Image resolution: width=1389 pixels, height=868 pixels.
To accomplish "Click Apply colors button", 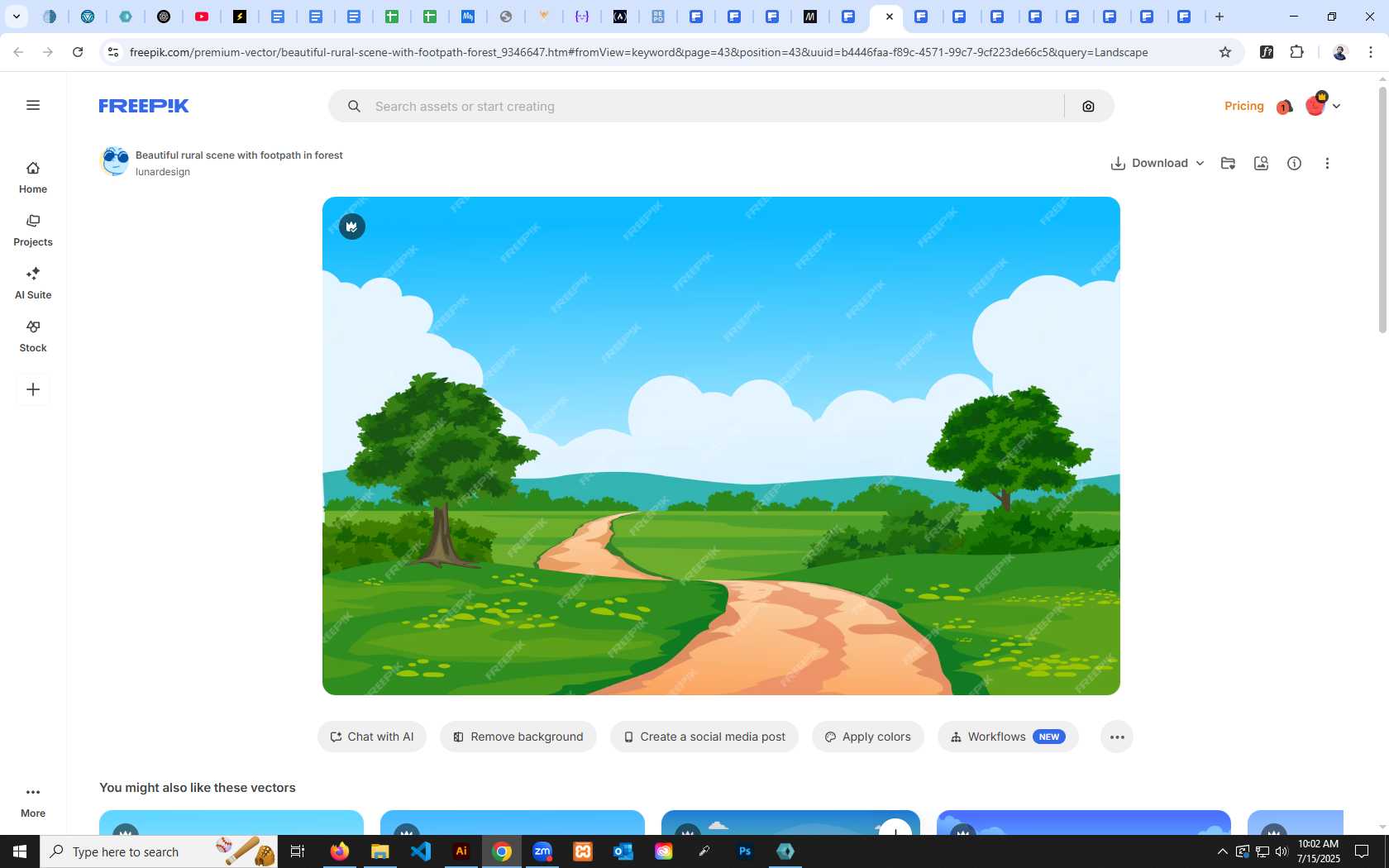I will pos(868,737).
